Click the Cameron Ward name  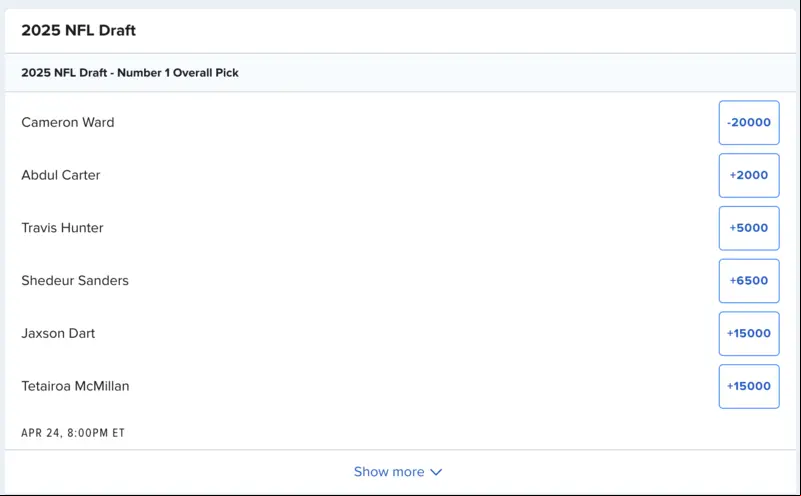tap(68, 123)
